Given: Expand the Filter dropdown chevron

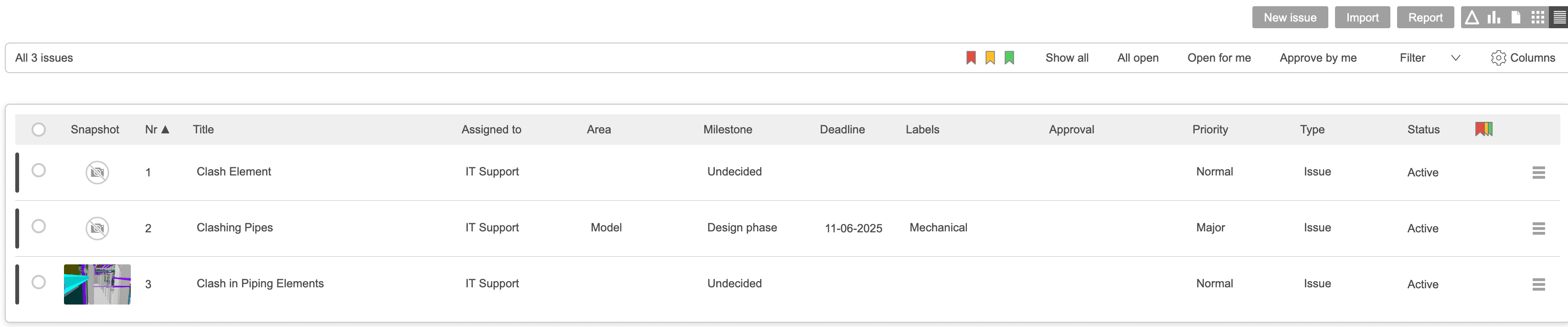Looking at the screenshot, I should (x=1456, y=58).
